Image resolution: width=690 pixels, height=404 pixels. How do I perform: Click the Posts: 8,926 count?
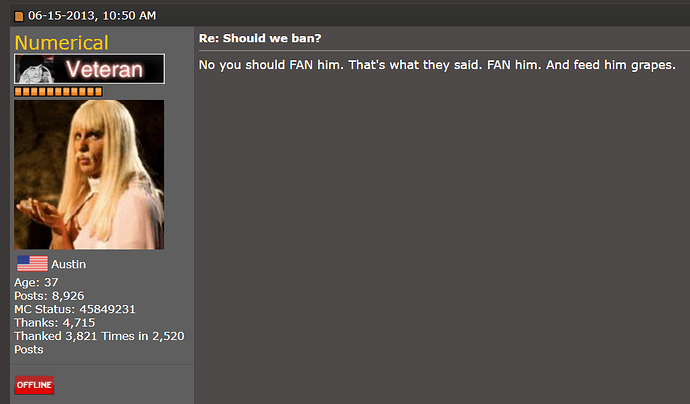click(x=49, y=296)
